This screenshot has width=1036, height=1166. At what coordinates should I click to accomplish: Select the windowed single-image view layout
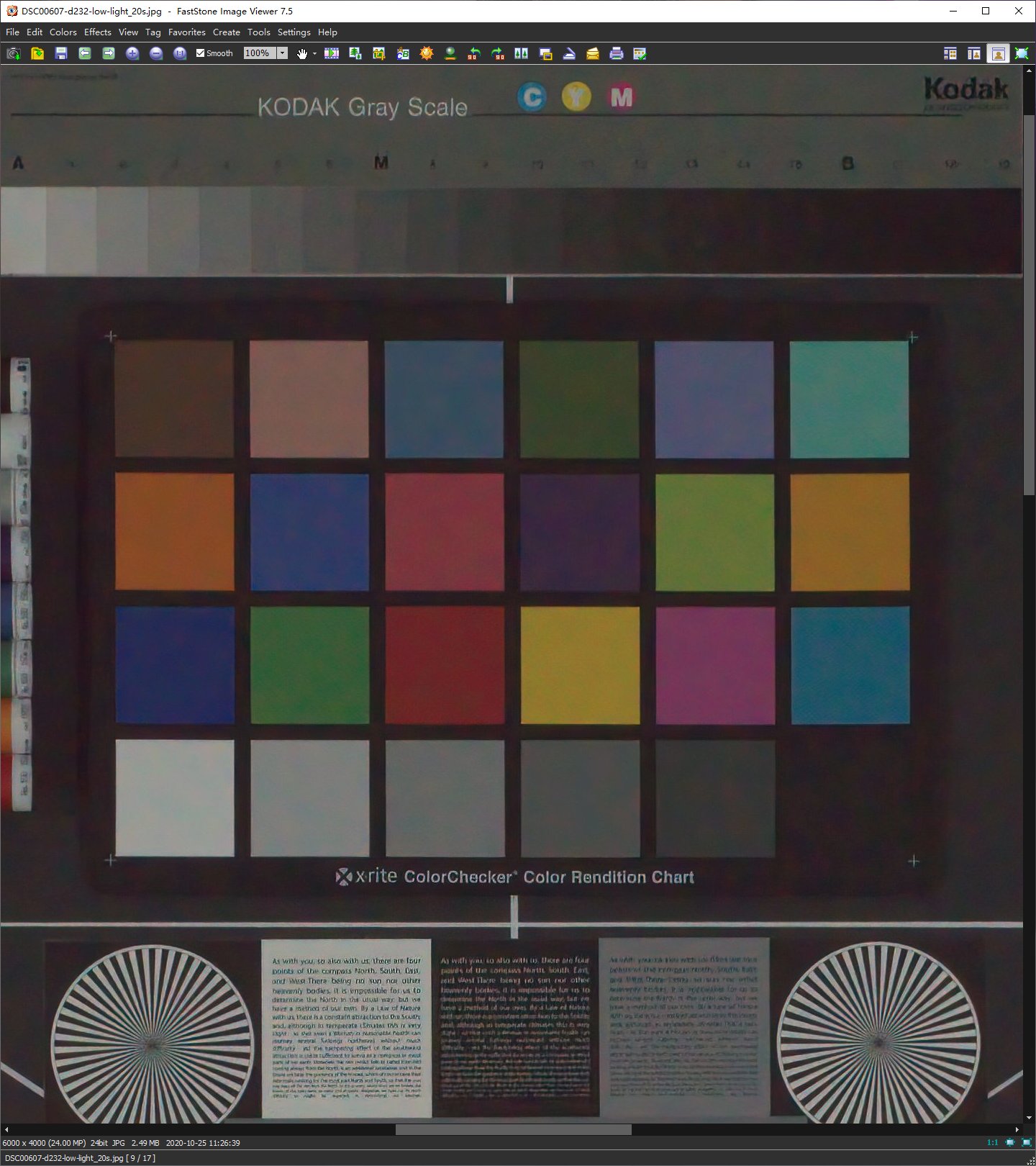click(998, 53)
